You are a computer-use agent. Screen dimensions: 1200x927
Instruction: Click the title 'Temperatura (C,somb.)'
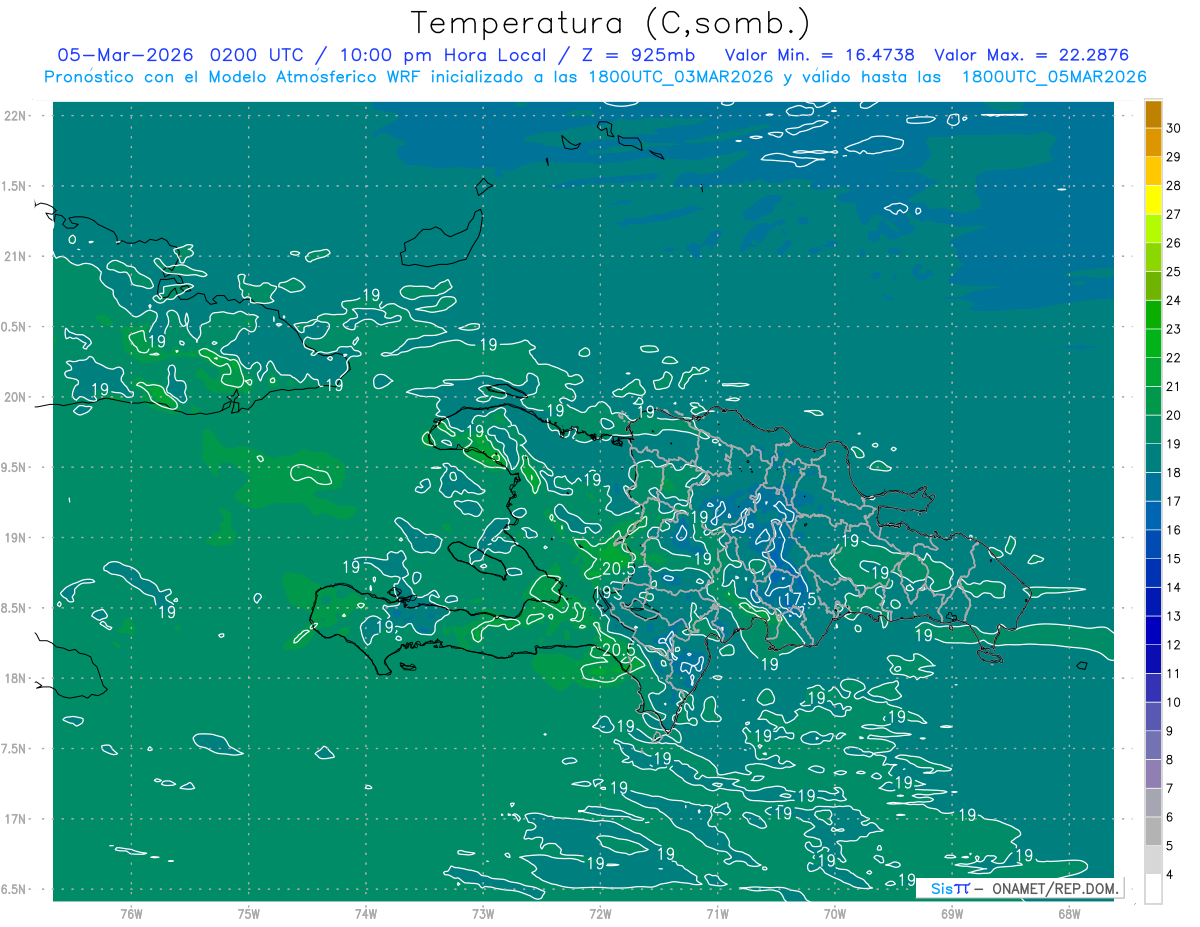click(x=611, y=23)
